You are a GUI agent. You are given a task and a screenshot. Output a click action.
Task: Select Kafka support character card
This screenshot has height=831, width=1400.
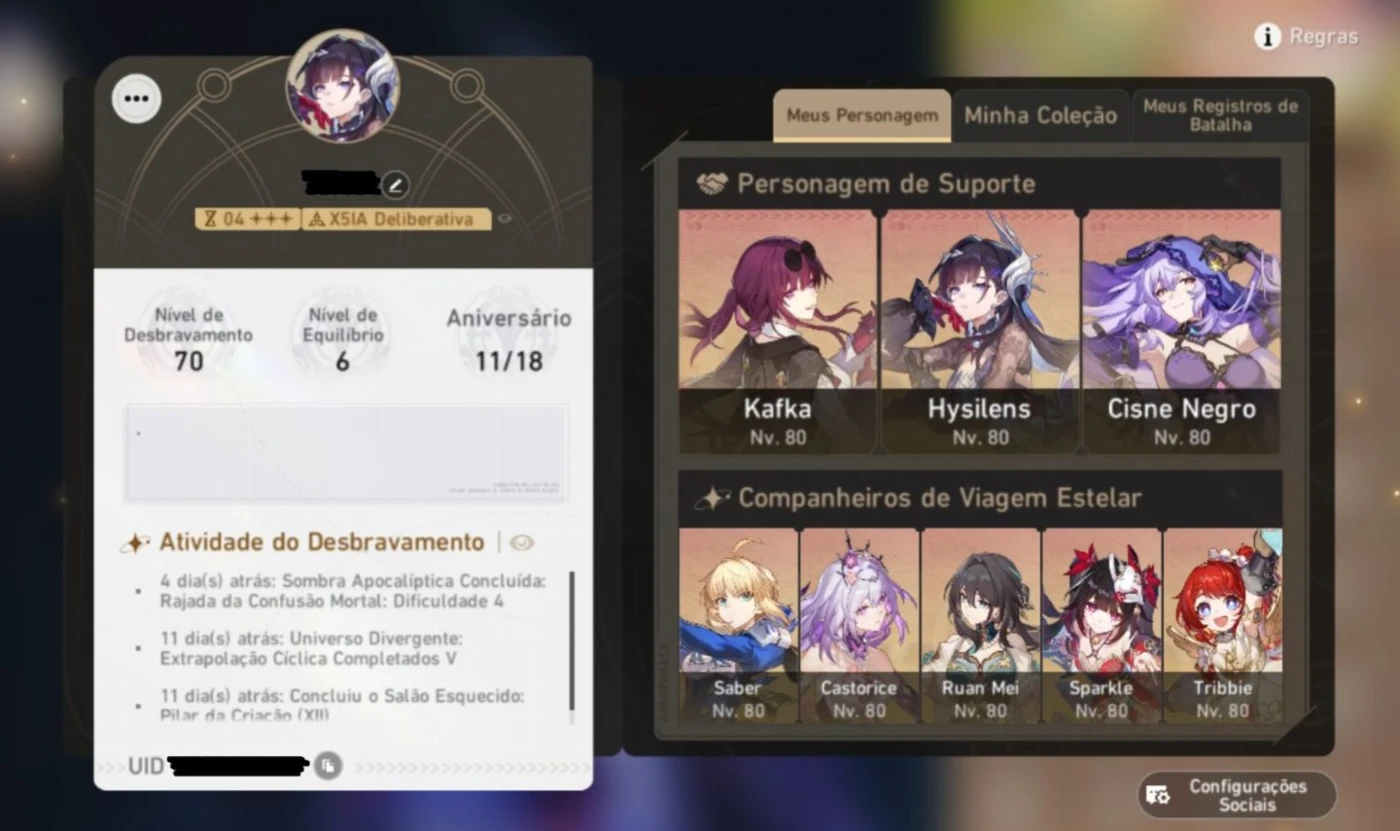pos(777,331)
